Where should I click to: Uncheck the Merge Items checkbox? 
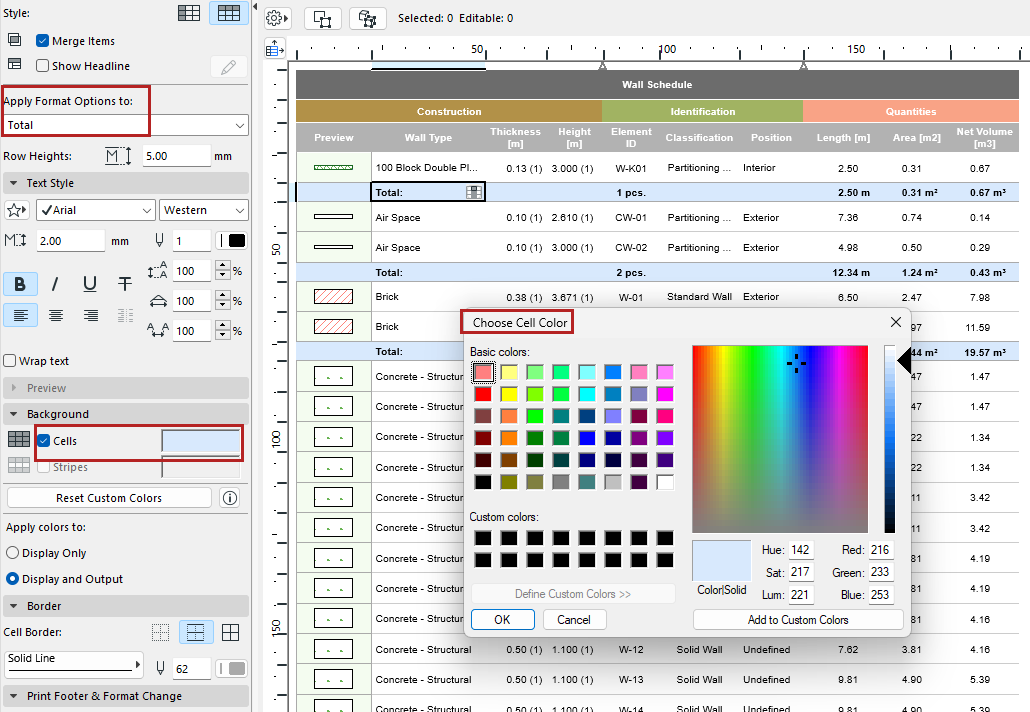point(43,41)
